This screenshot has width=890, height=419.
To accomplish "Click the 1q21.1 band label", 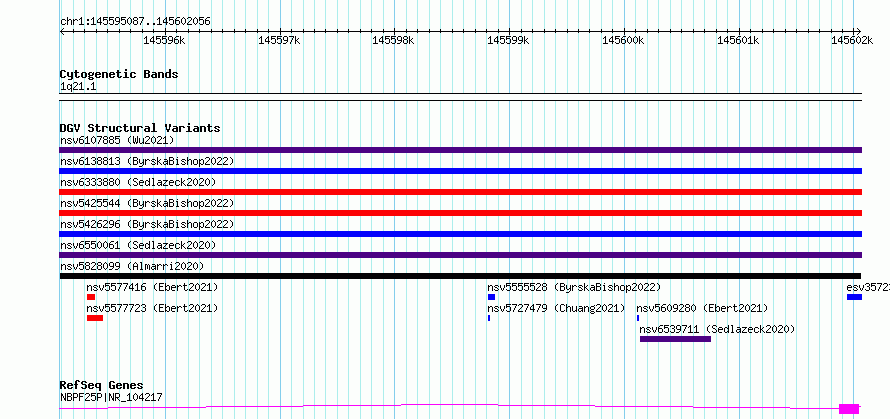I will pos(78,86).
